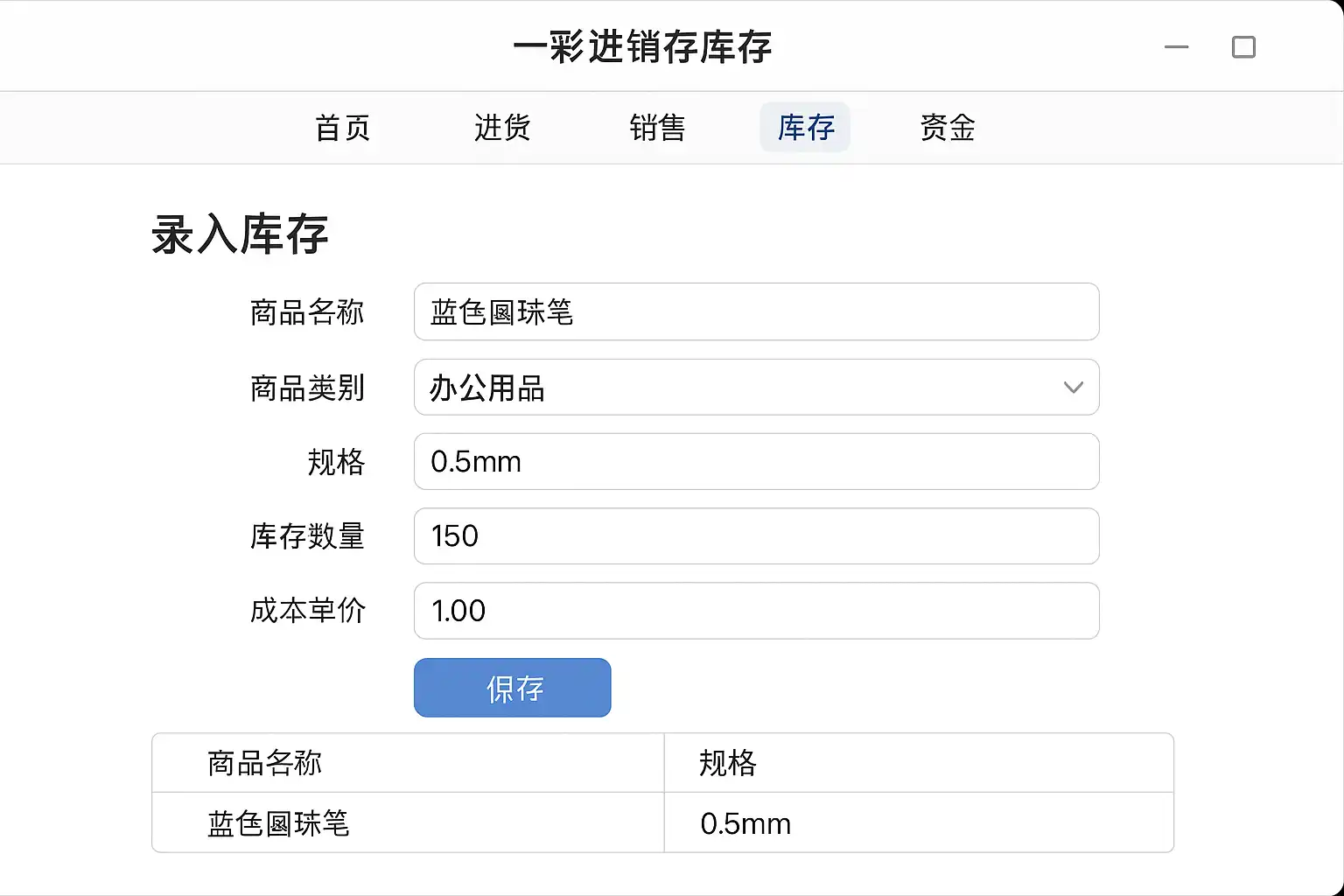Click the 成本单价 field showing 1.00
1344x896 pixels.
point(756,611)
